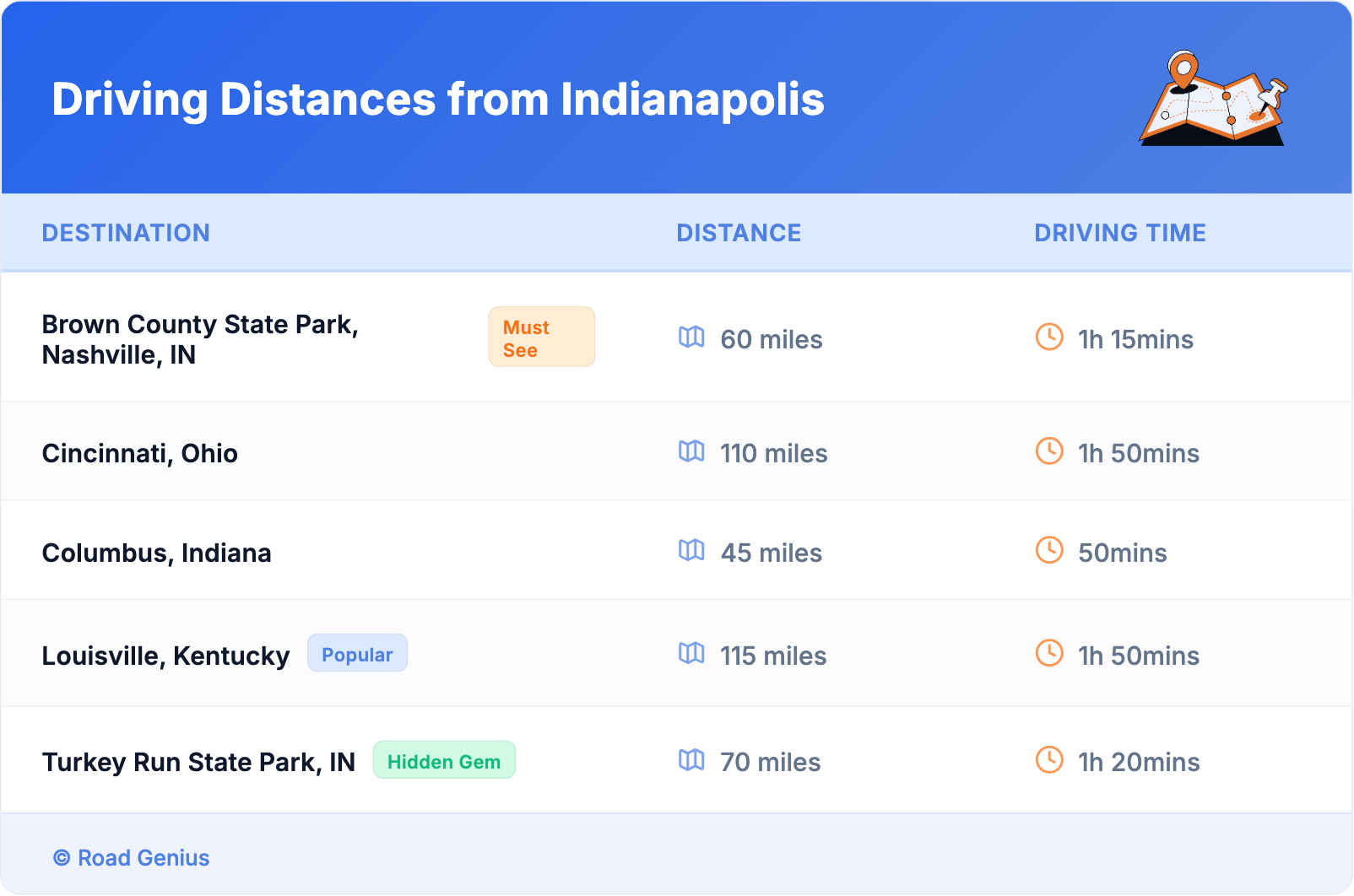Open the Road Genius copyright link

(132, 858)
